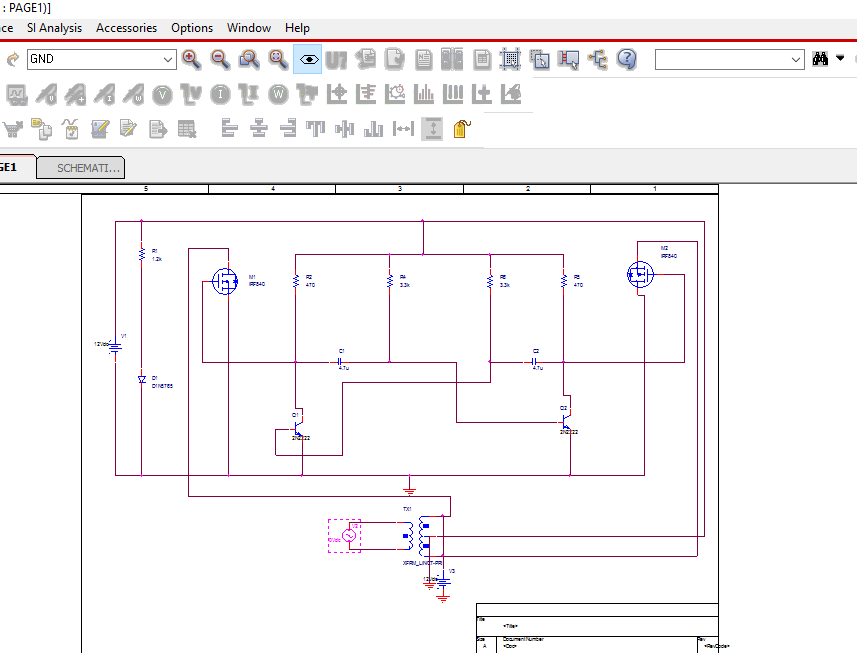Toggle the current marker I icon
Viewport: 857px width, 653px height.
(x=220, y=95)
